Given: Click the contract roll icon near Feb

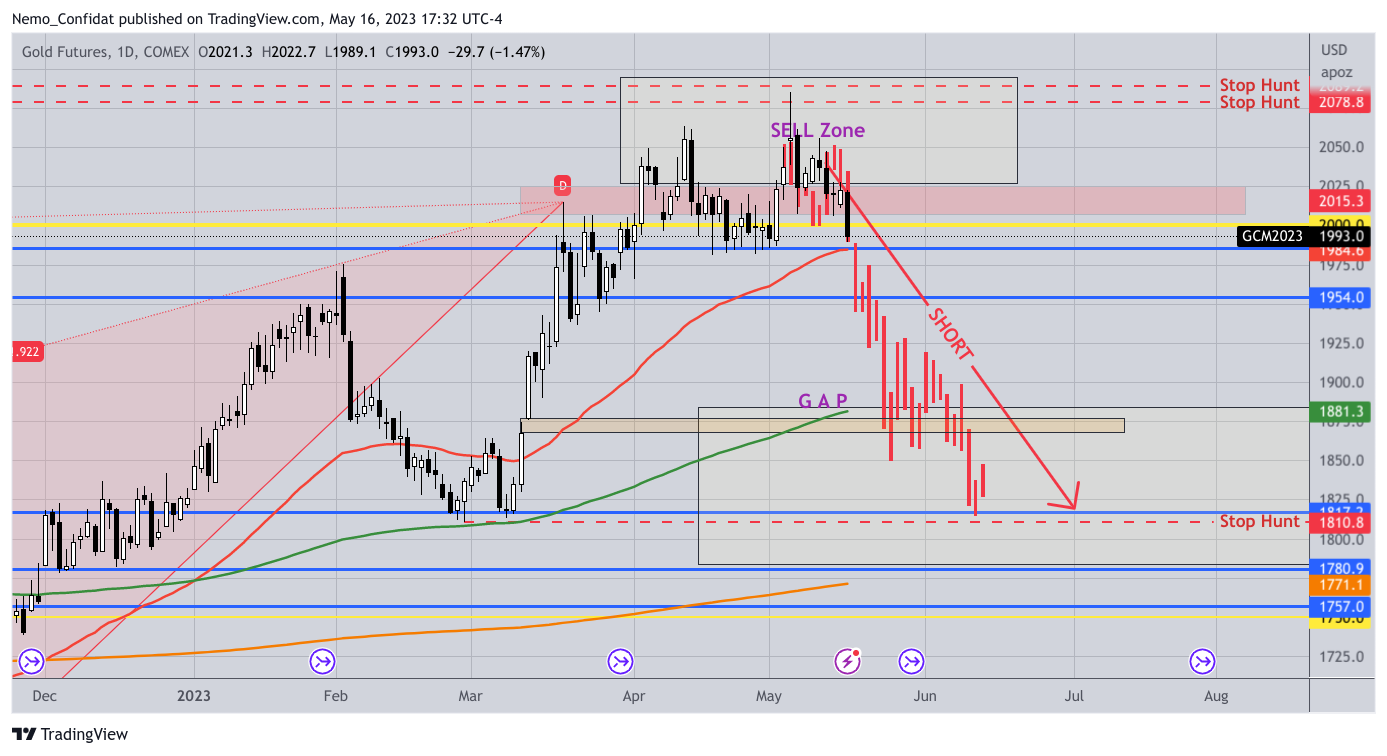Looking at the screenshot, I should [322, 660].
